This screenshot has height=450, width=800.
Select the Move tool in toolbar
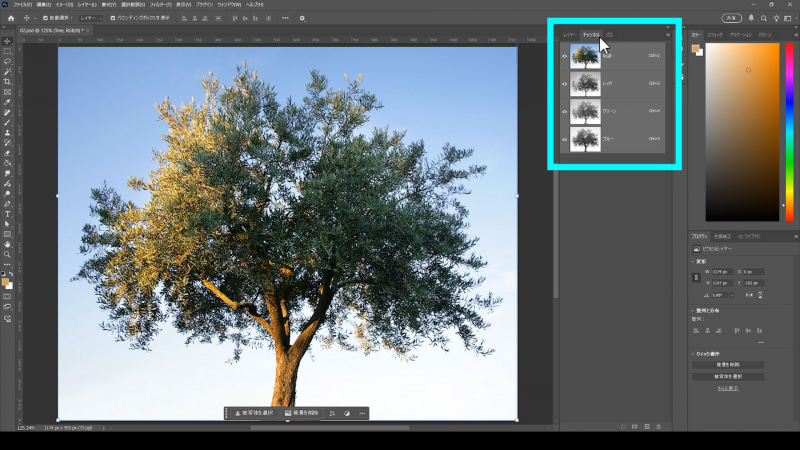(x=7, y=41)
